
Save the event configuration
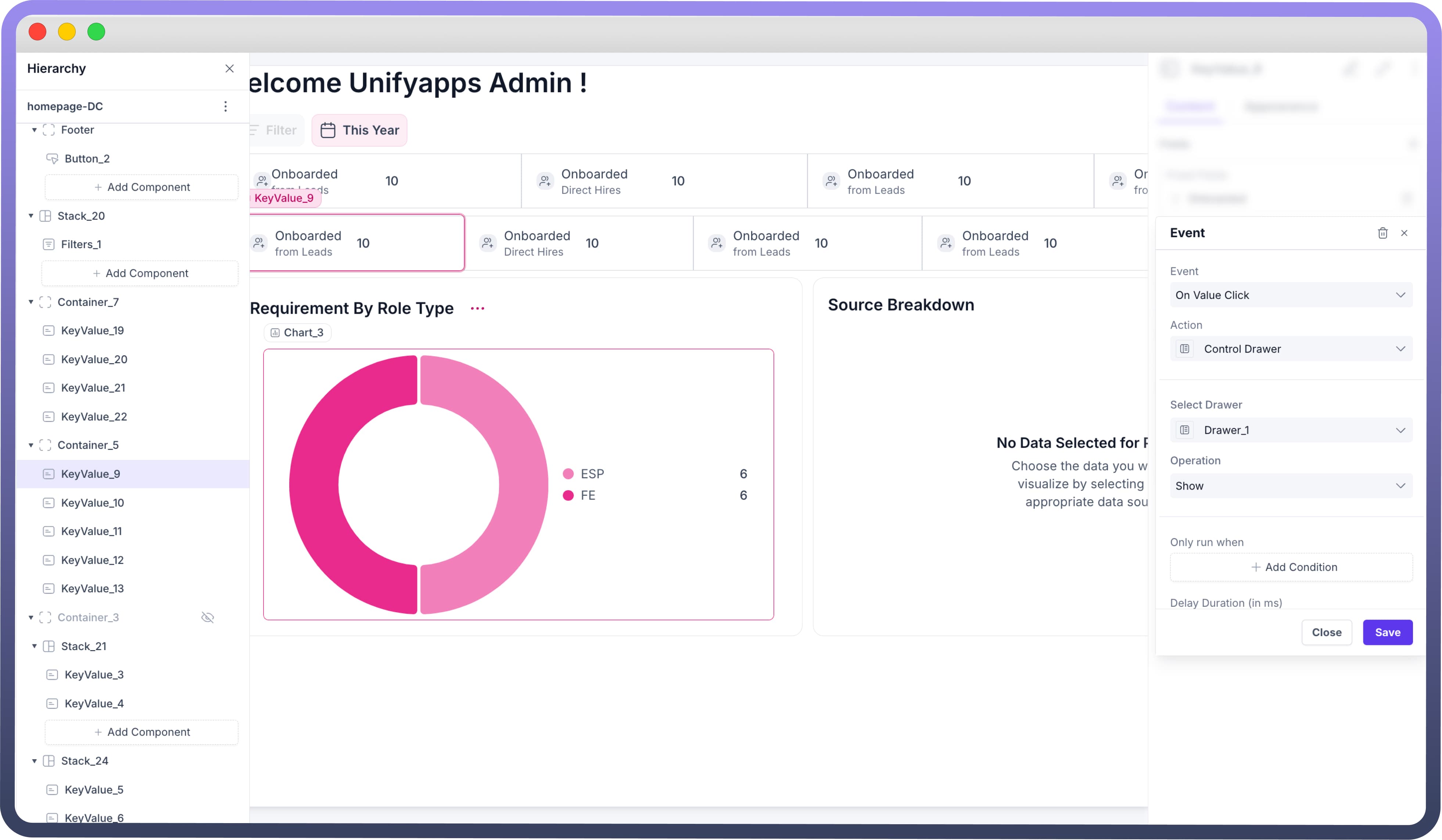click(x=1387, y=632)
